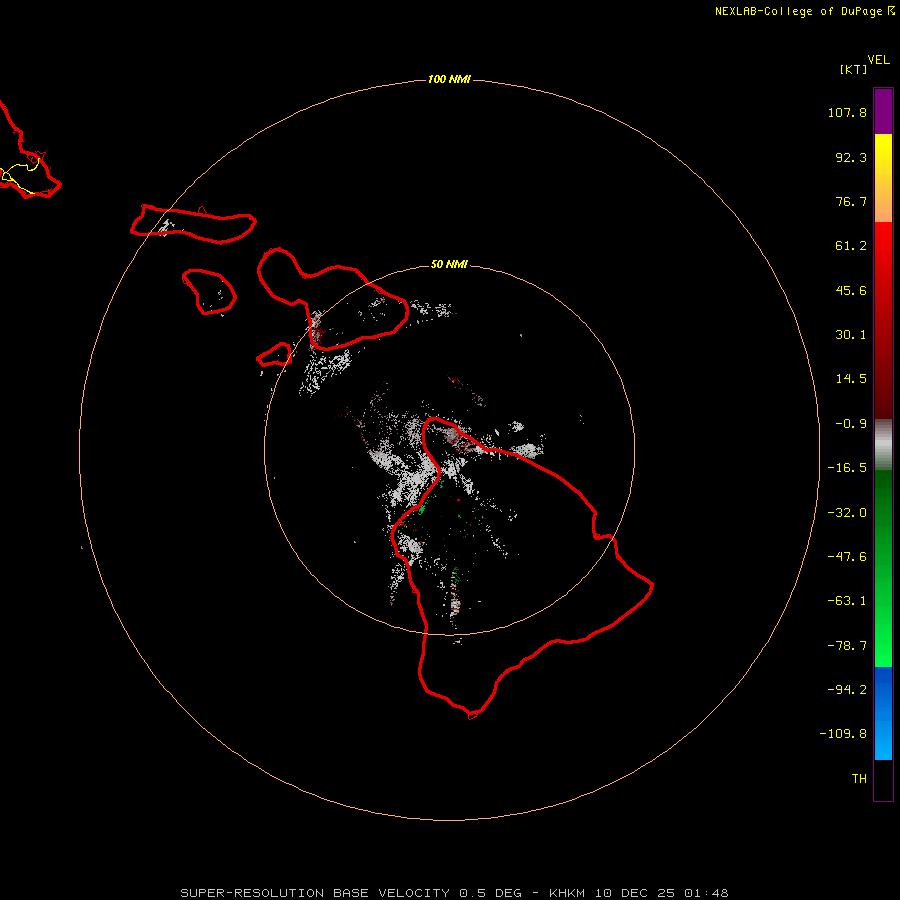Click the 76.7 velocity scale value
900x900 pixels.
pyautogui.click(x=851, y=201)
